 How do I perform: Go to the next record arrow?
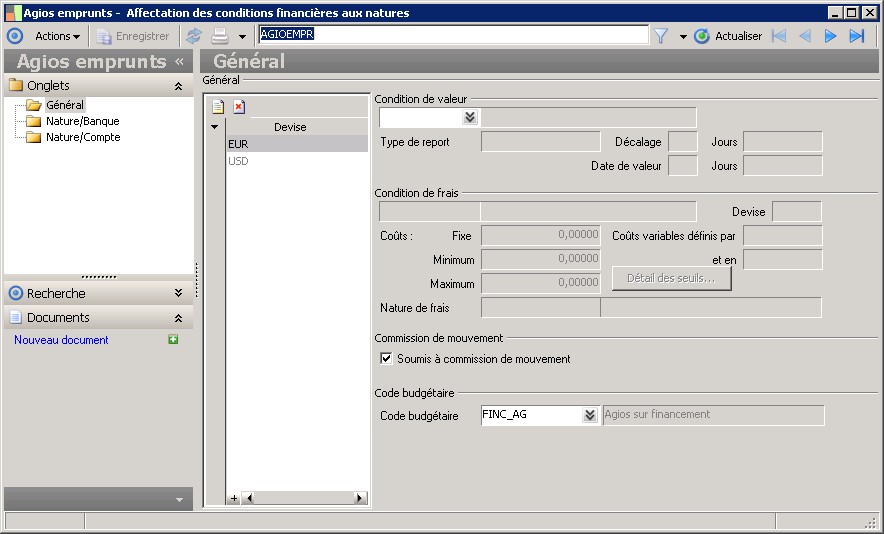[830, 36]
